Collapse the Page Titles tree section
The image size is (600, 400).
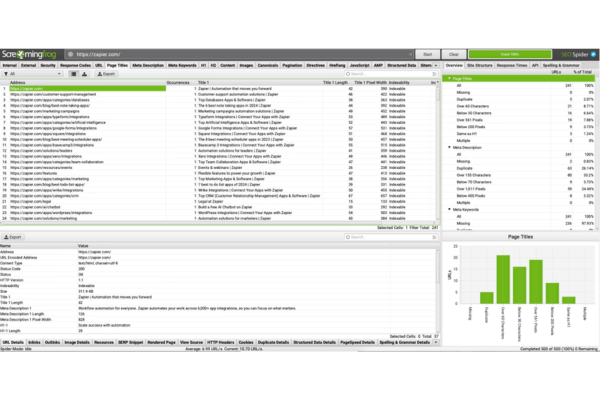449,78
